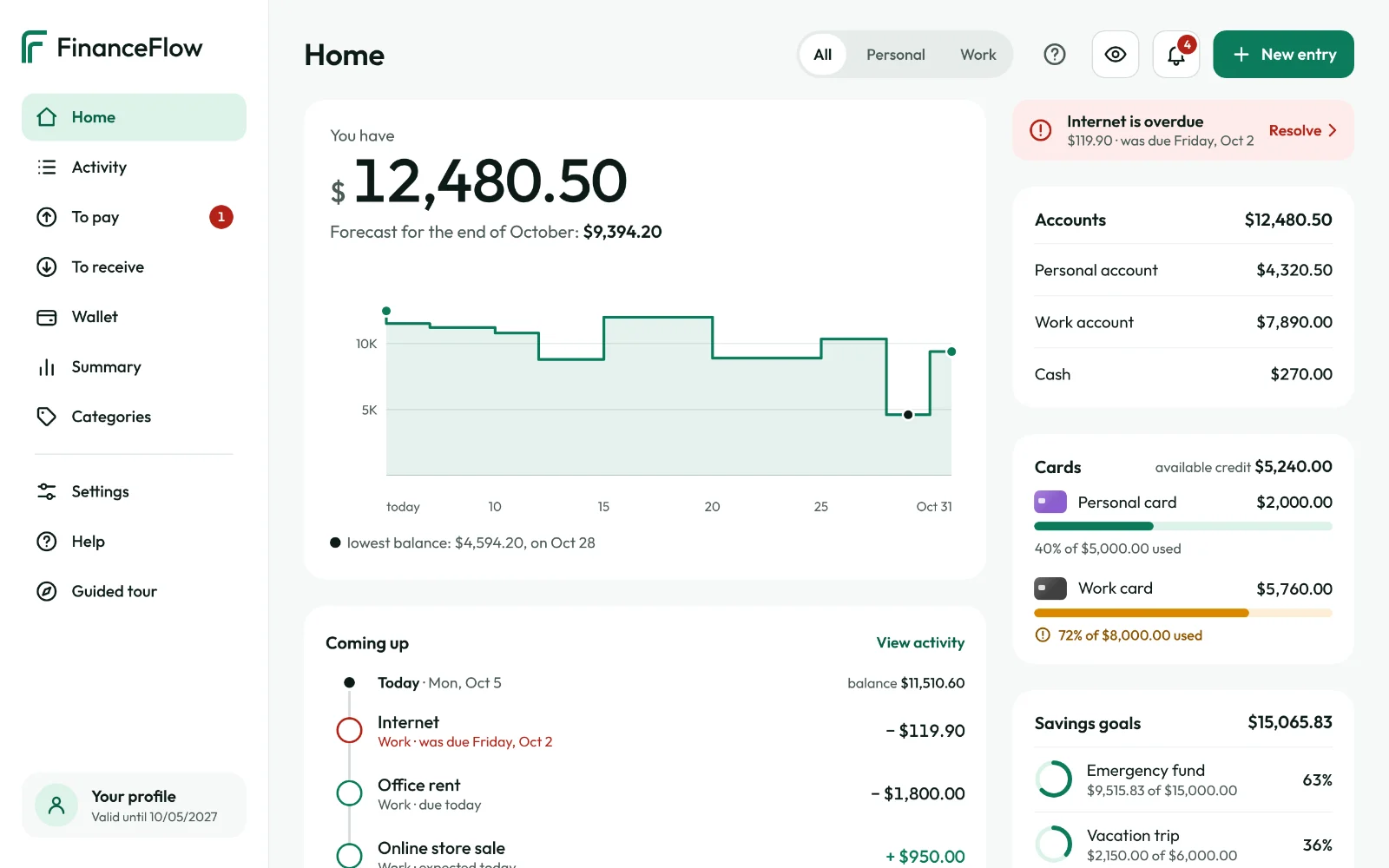Viewport: 1389px width, 868px height.
Task: Click the Savings goals heading
Action: pyautogui.click(x=1088, y=723)
